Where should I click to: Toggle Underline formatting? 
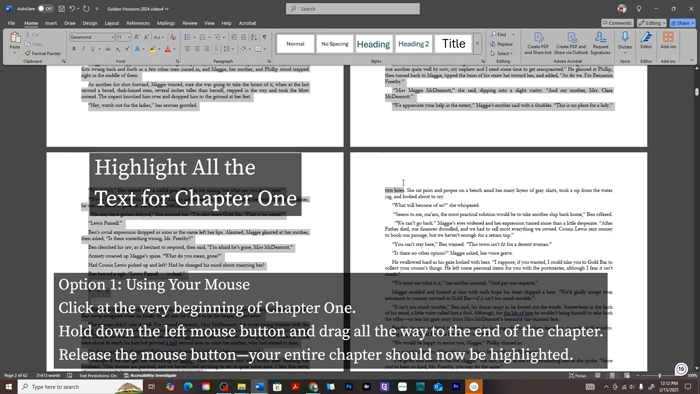pos(92,49)
